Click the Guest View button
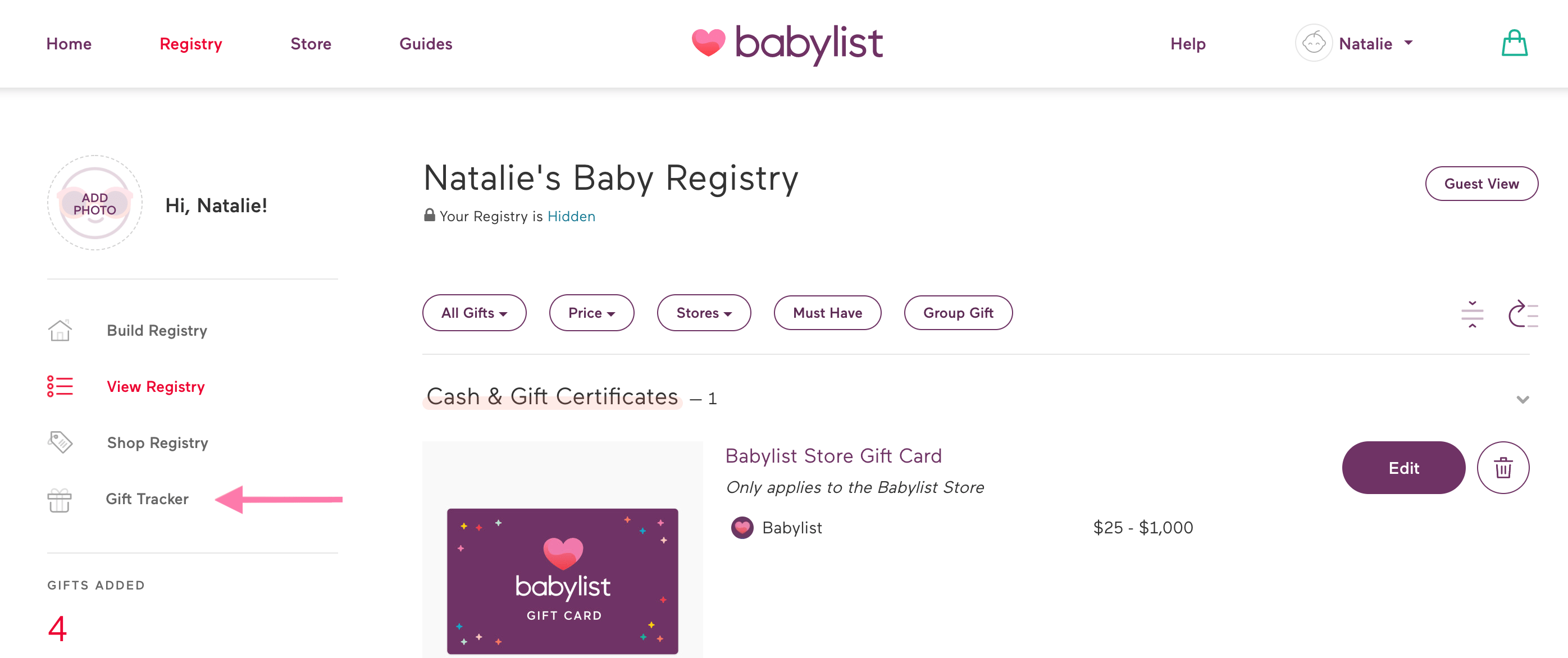The image size is (1568, 658). click(x=1481, y=183)
